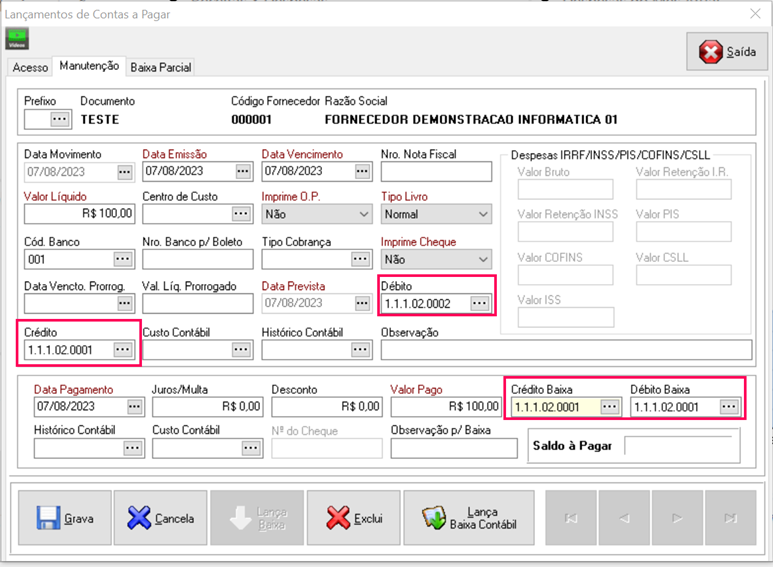Click the Observação text field
The height and width of the screenshot is (567, 773).
(566, 349)
